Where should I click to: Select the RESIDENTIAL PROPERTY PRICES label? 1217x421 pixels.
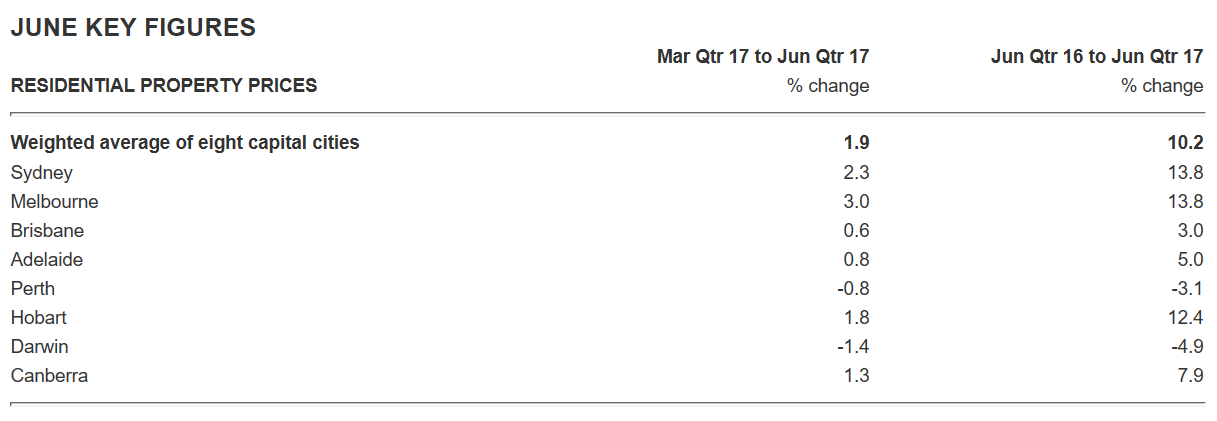pyautogui.click(x=164, y=86)
